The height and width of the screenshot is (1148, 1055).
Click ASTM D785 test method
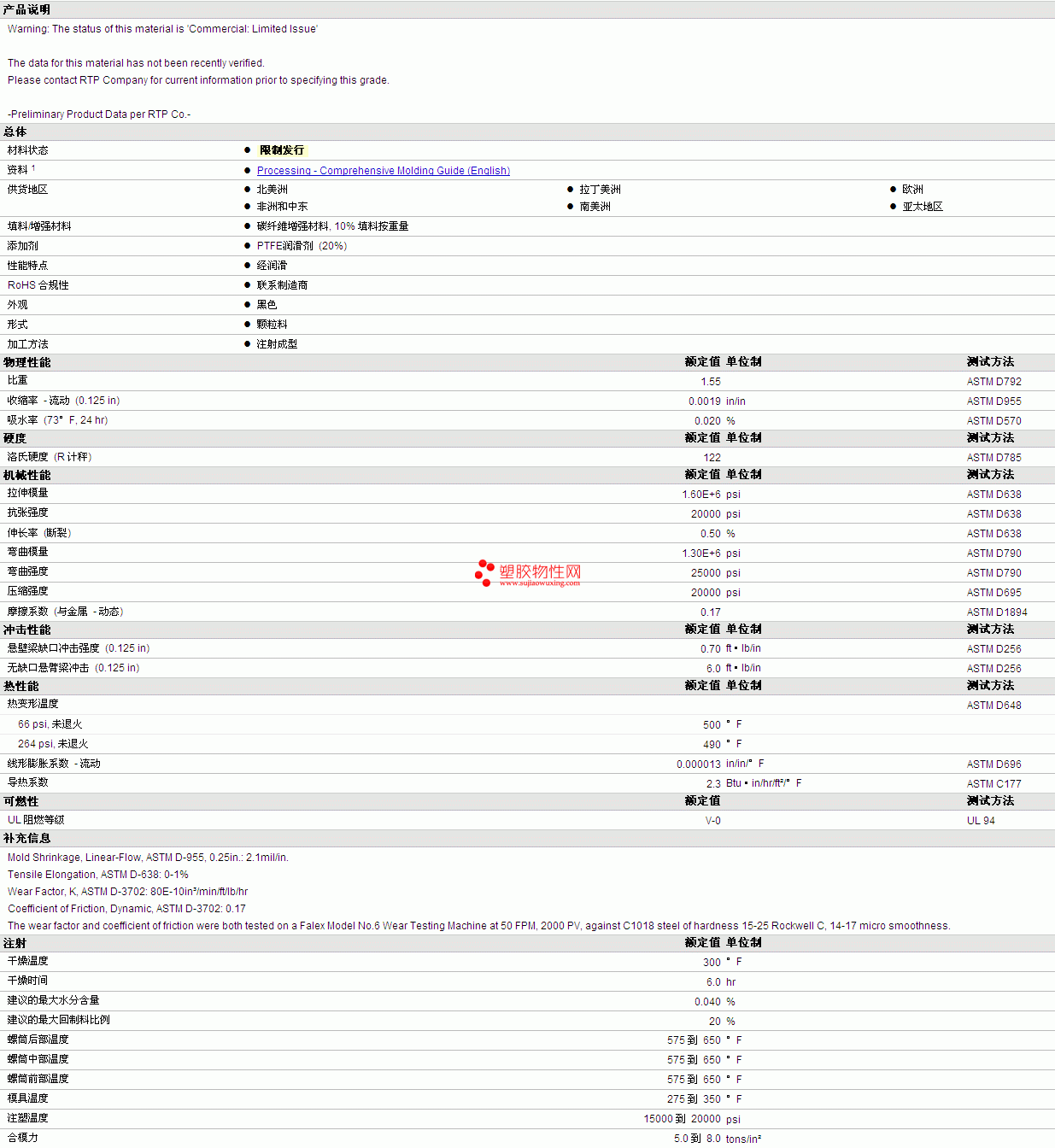pyautogui.click(x=994, y=458)
